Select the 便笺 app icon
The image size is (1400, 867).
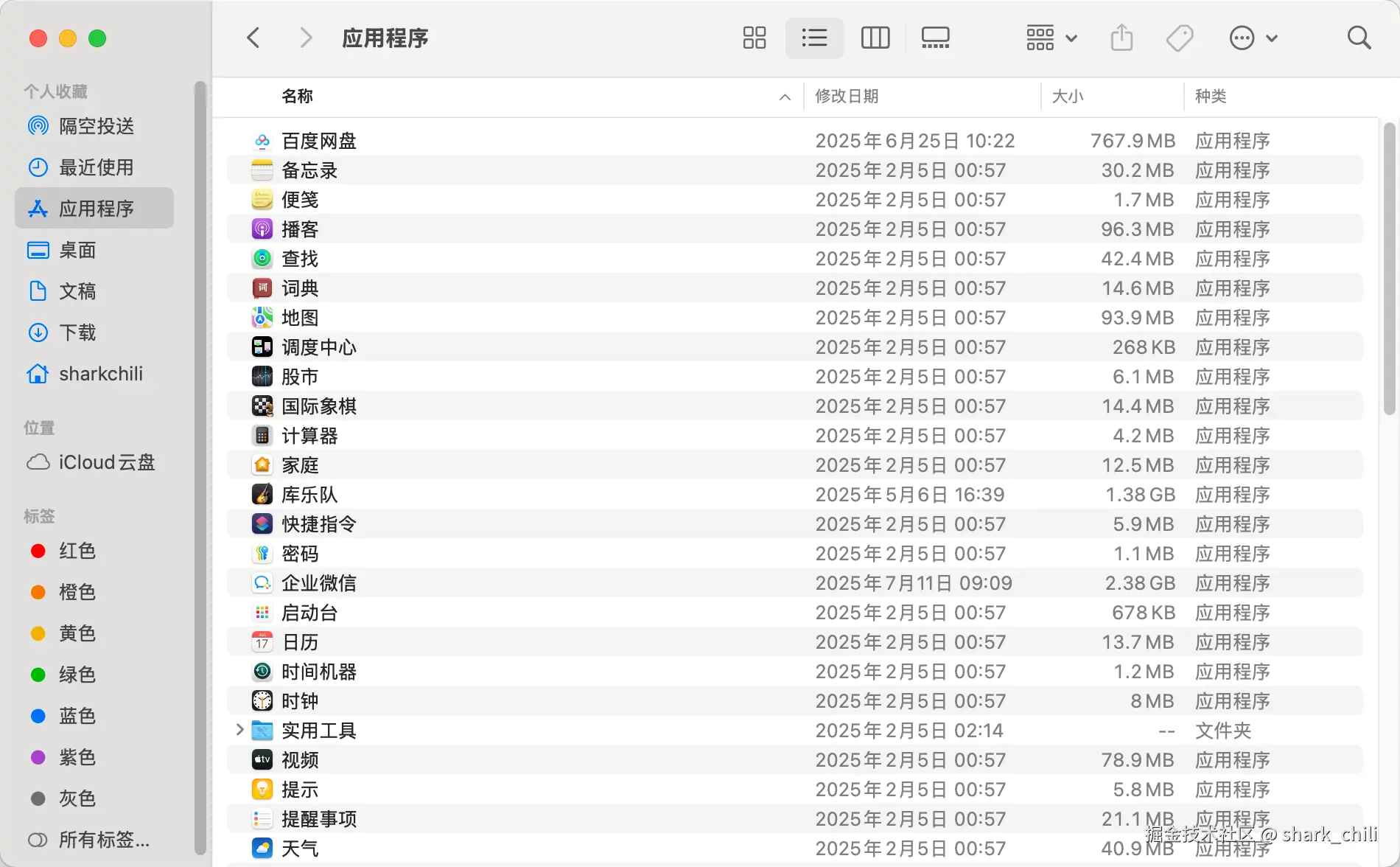[262, 200]
